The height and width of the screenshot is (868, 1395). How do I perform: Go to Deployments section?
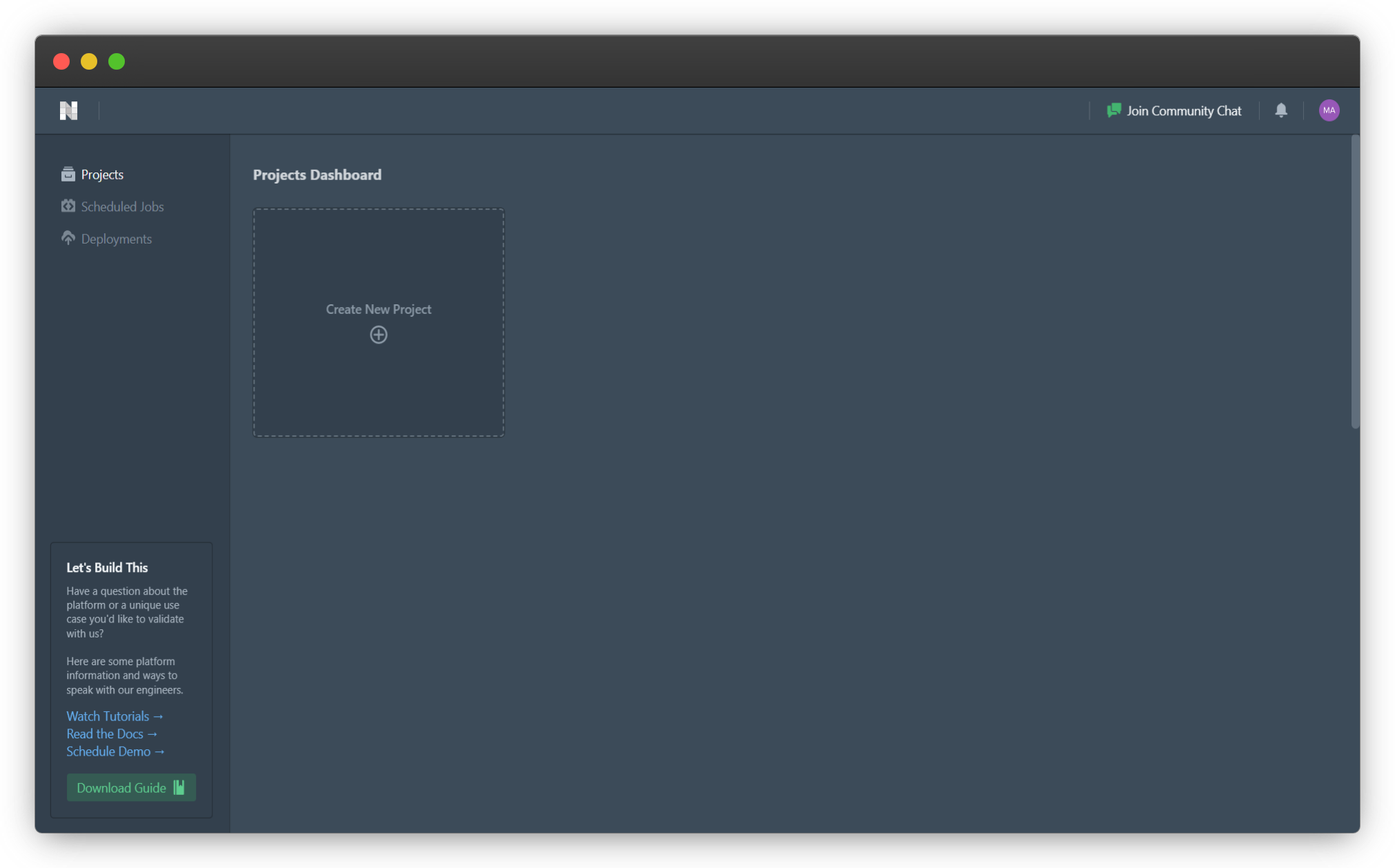click(x=116, y=239)
